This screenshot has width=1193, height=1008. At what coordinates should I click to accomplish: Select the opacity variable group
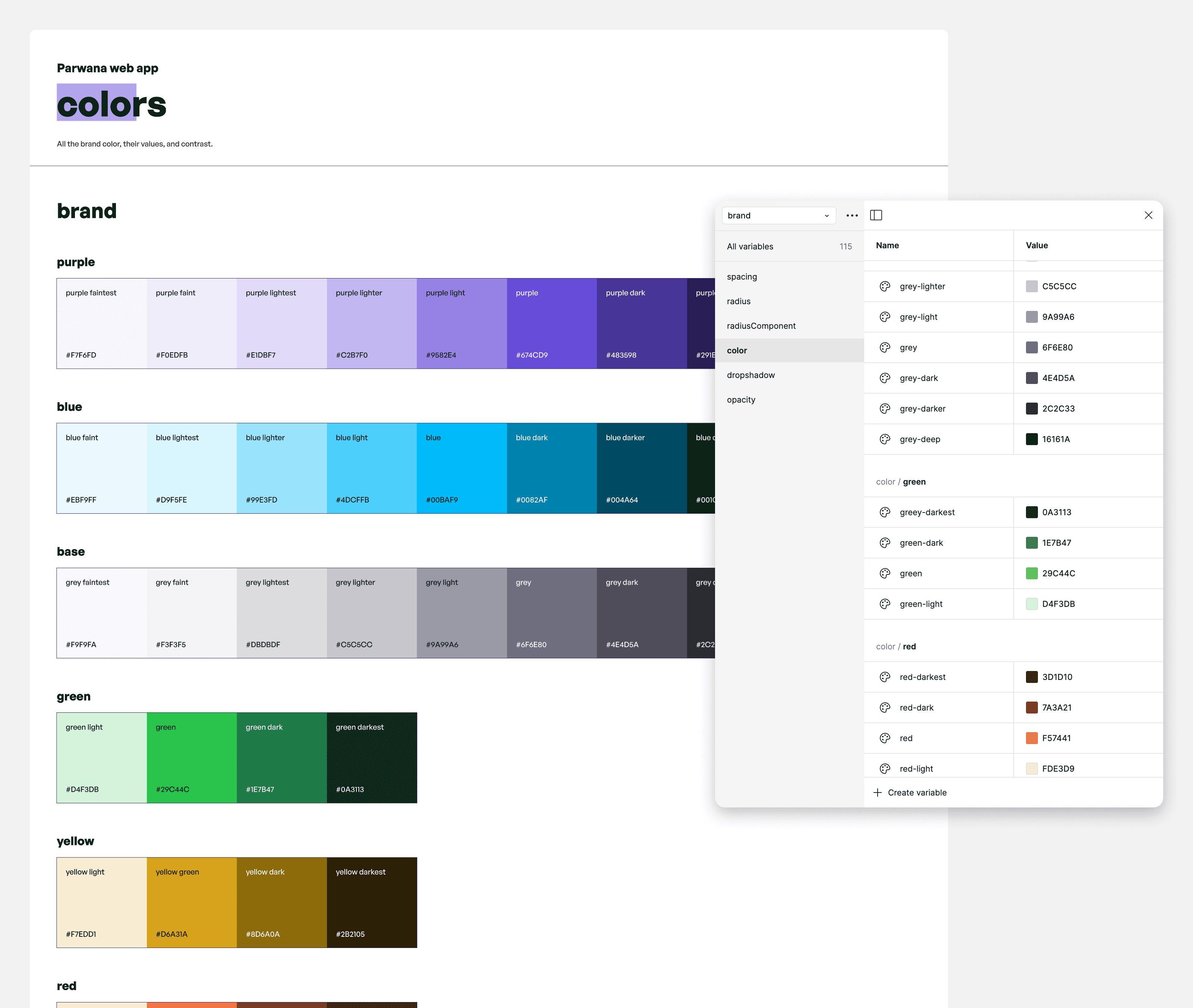tap(740, 399)
